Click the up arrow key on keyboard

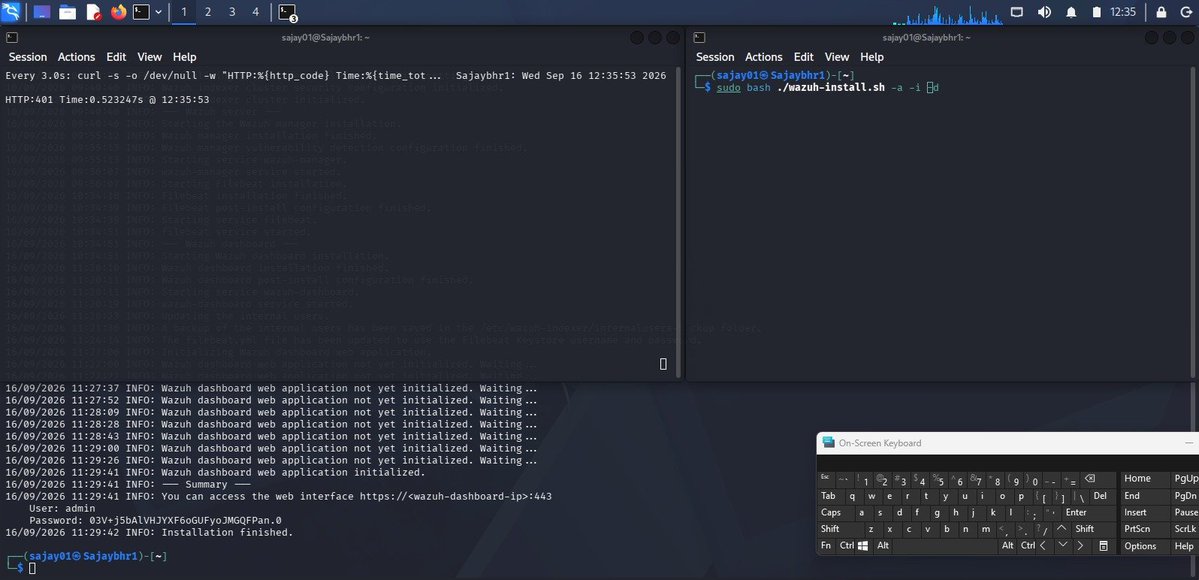click(1062, 529)
